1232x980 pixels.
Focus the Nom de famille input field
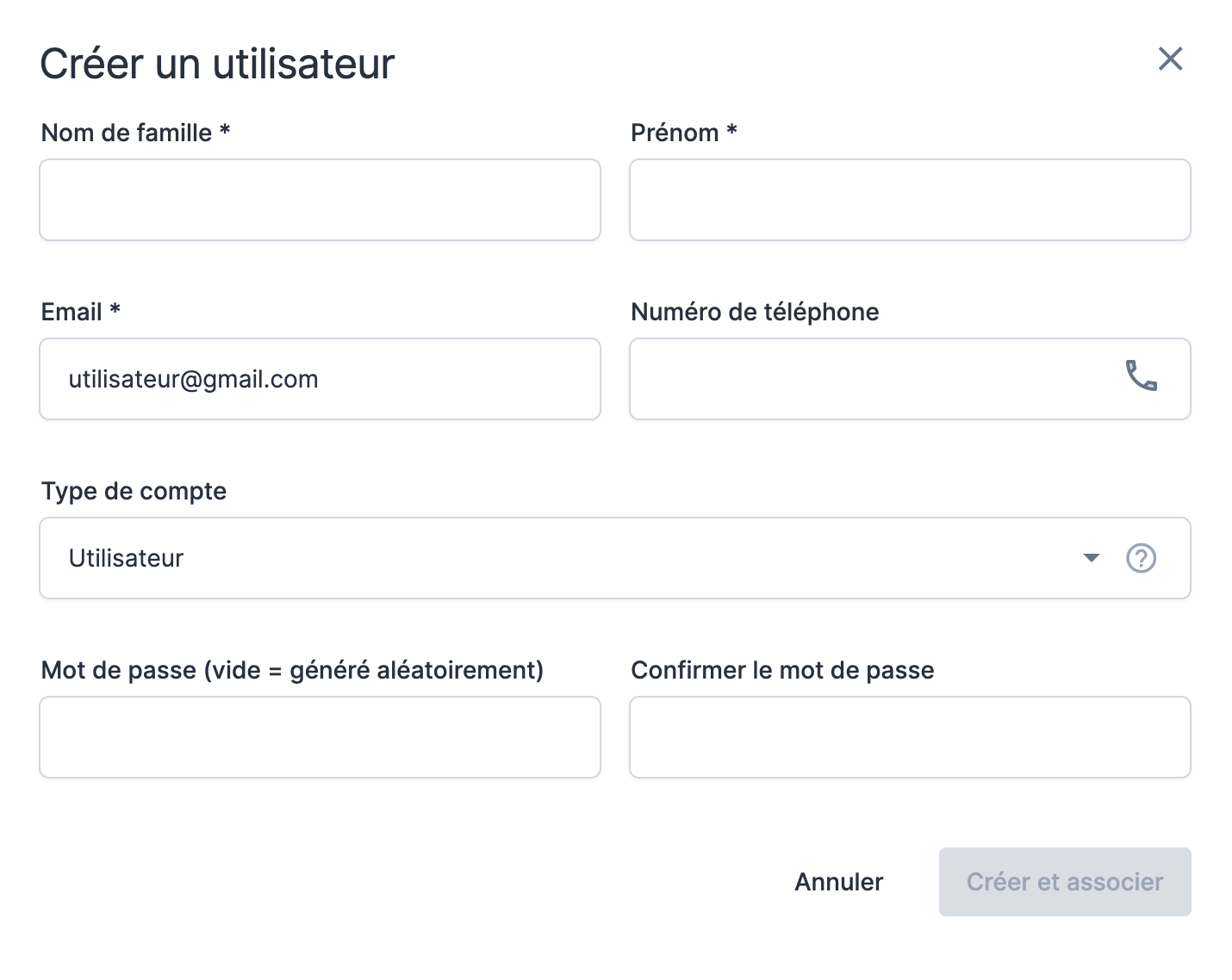pyautogui.click(x=320, y=200)
